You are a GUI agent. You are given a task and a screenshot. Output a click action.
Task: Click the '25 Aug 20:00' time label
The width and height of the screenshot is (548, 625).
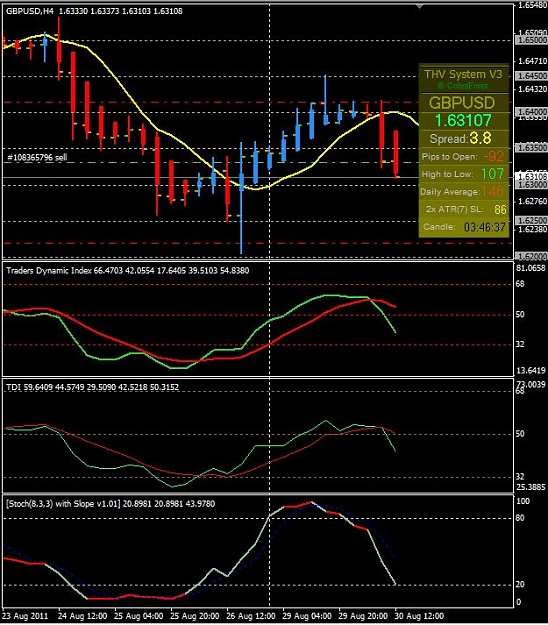[195, 616]
